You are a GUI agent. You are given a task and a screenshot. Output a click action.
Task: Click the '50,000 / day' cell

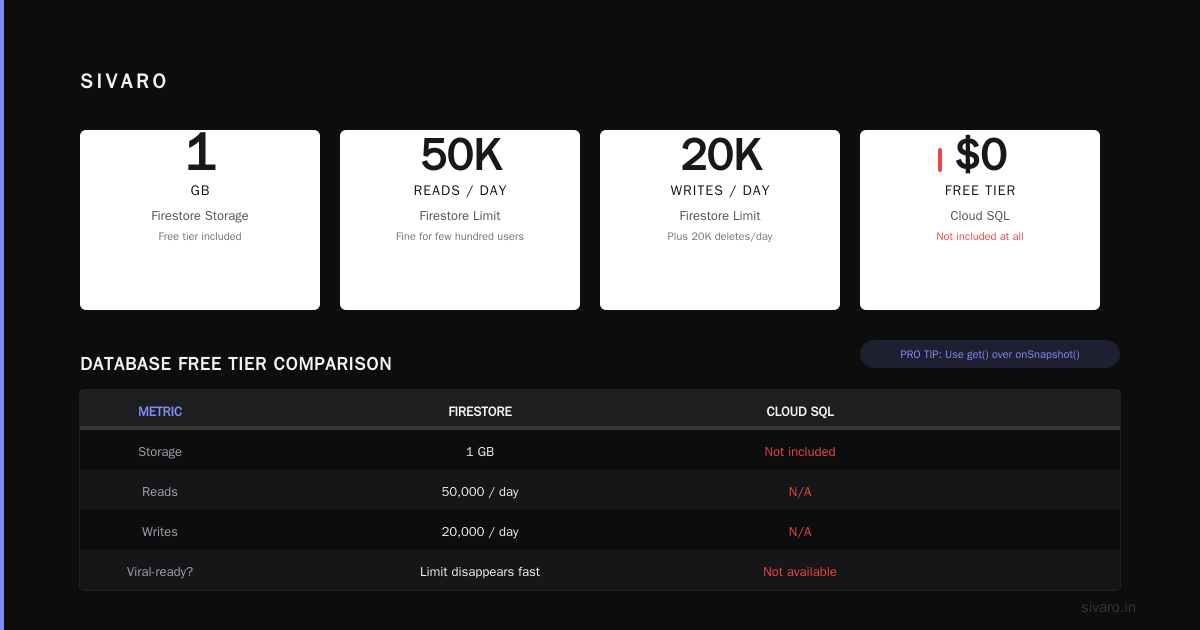coord(480,492)
